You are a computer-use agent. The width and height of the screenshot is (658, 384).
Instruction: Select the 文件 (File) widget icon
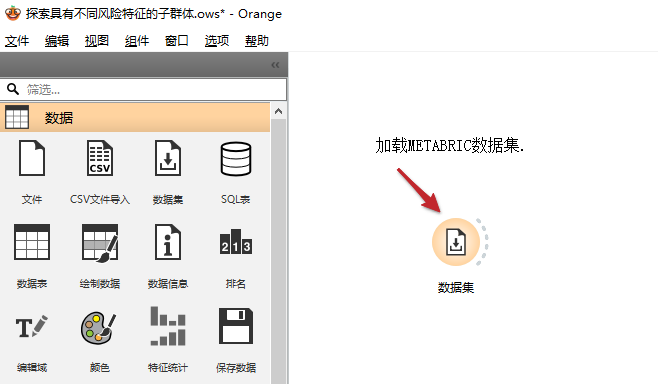coord(32,158)
